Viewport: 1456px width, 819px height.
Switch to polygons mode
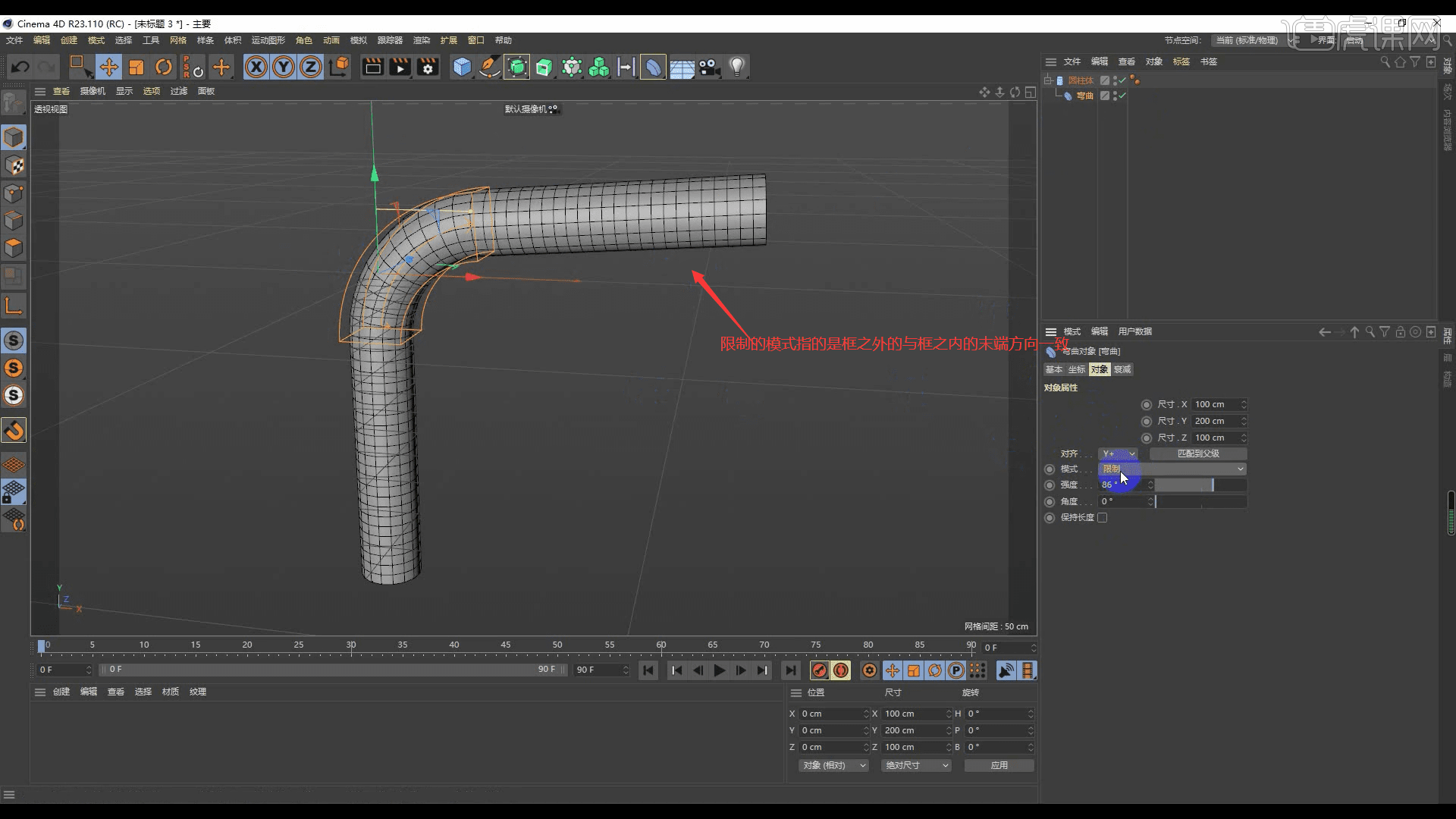[14, 248]
